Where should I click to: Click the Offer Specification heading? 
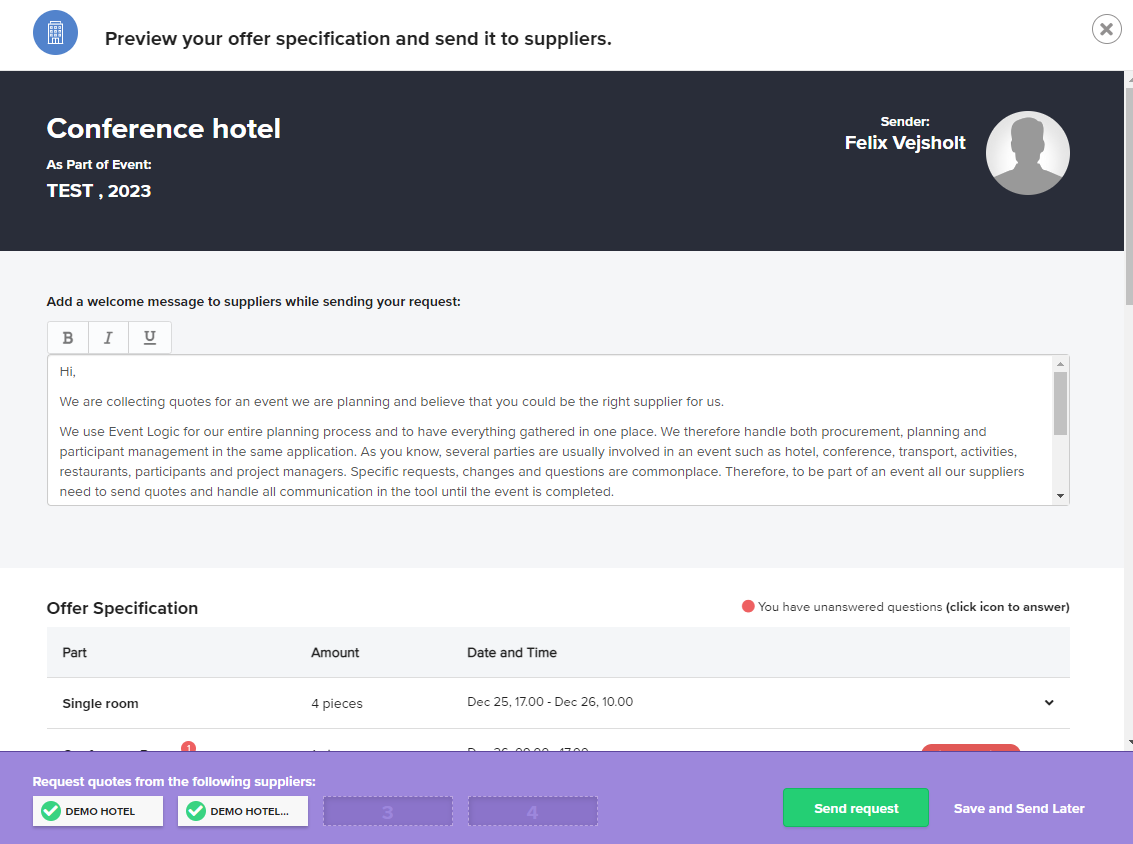click(x=122, y=608)
